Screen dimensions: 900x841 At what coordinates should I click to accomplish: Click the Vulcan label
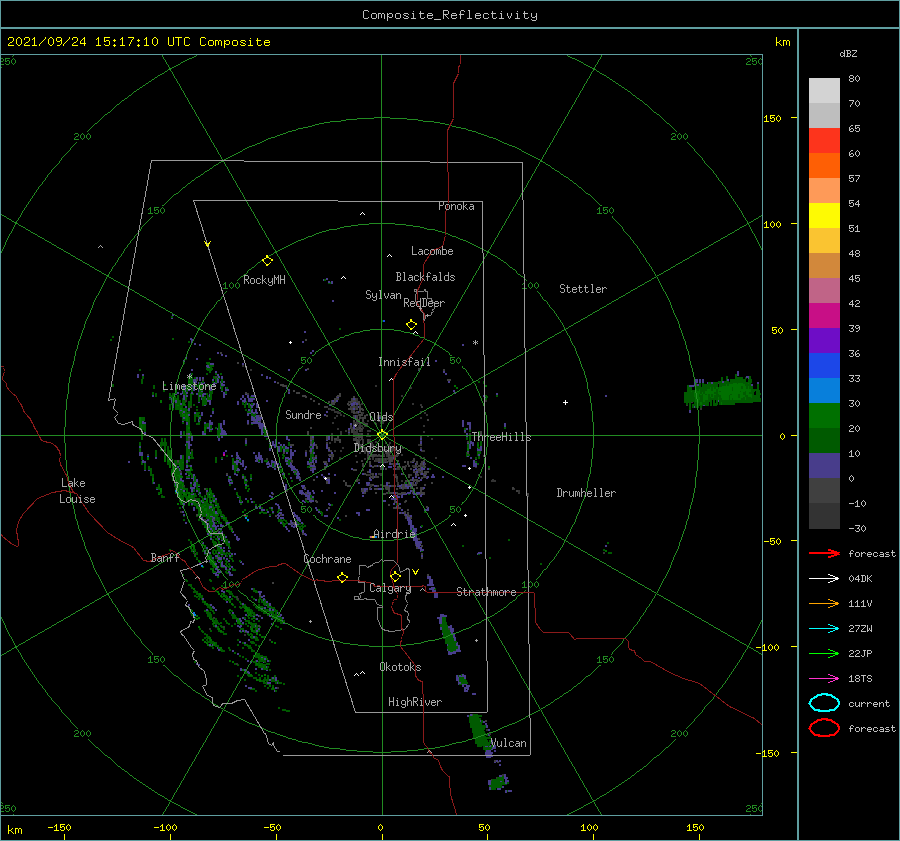tap(509, 743)
